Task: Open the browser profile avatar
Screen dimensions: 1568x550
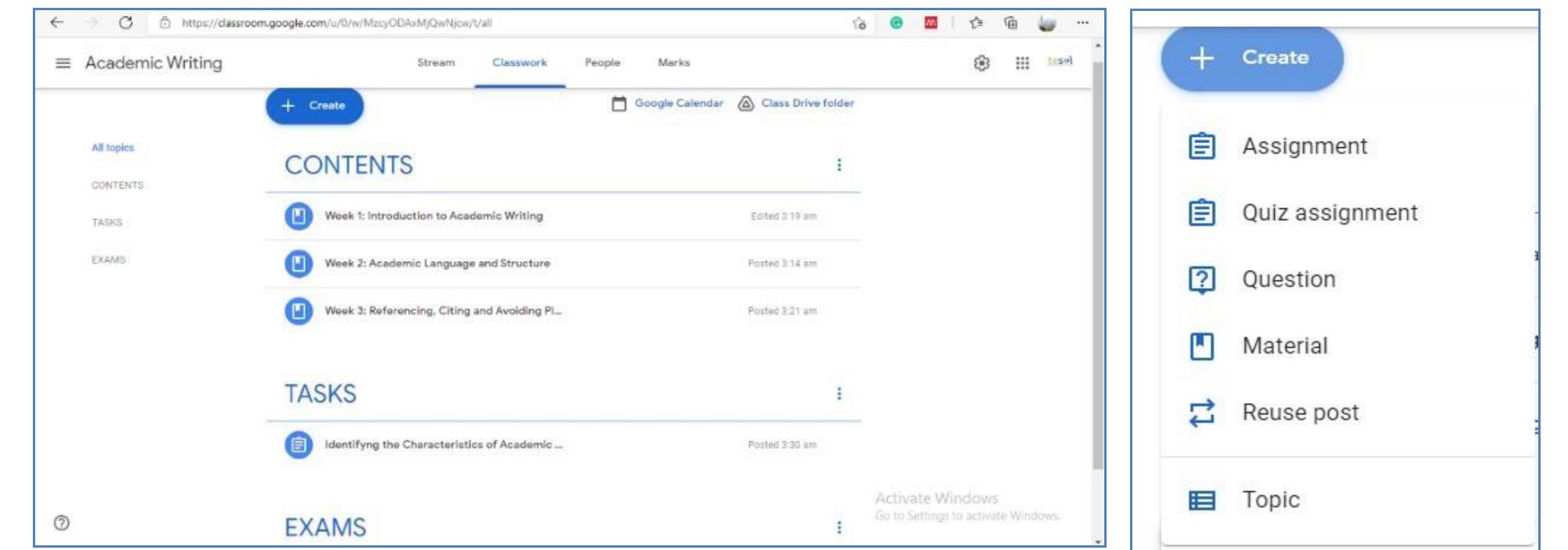Action: coord(1046,23)
